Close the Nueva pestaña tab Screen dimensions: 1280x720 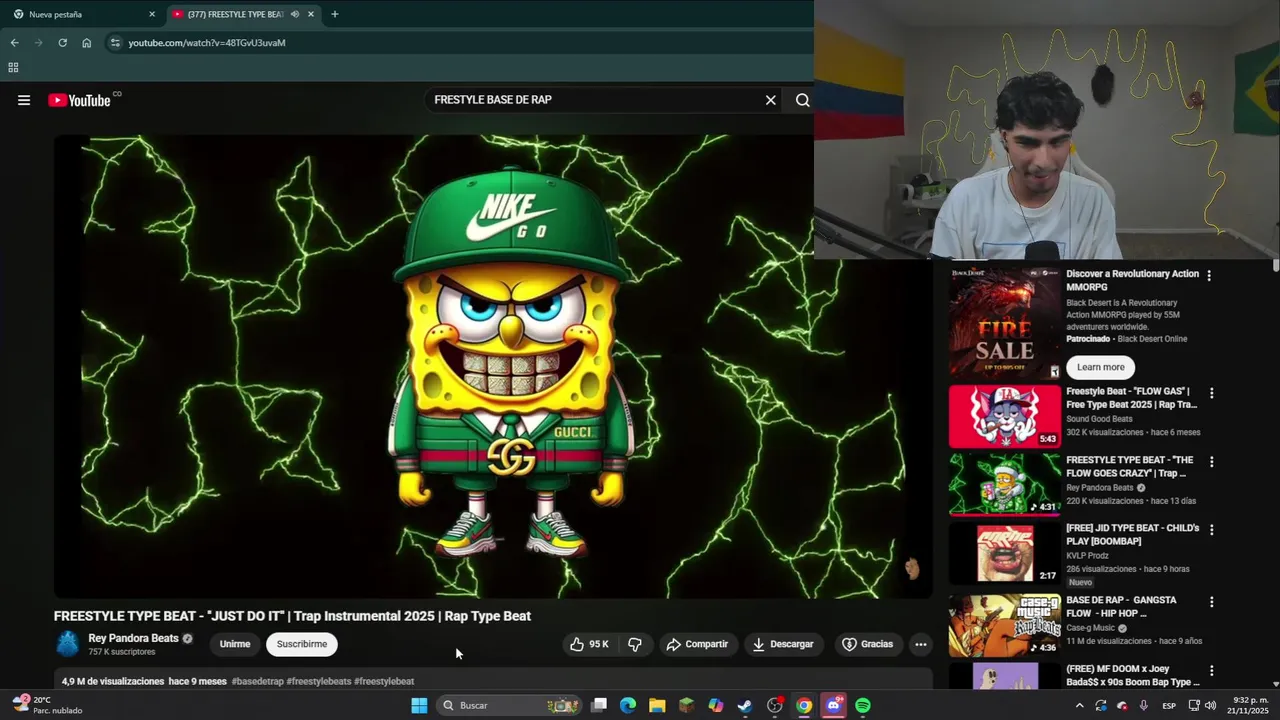[x=152, y=14]
